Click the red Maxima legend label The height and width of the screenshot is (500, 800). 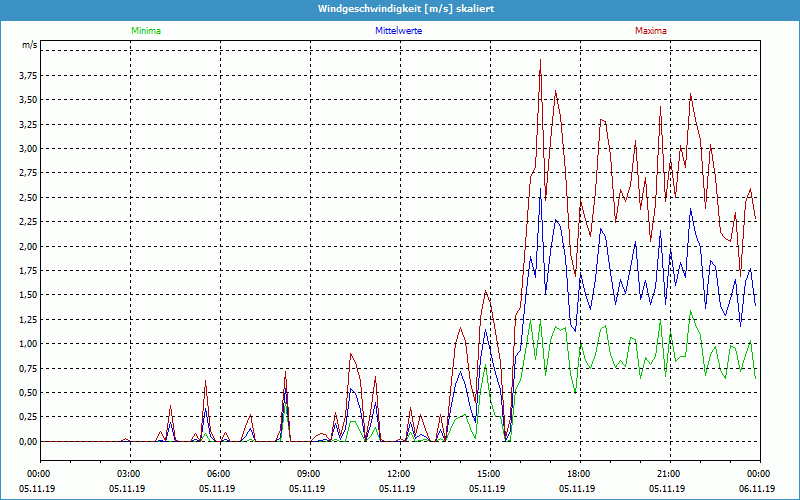coord(650,31)
